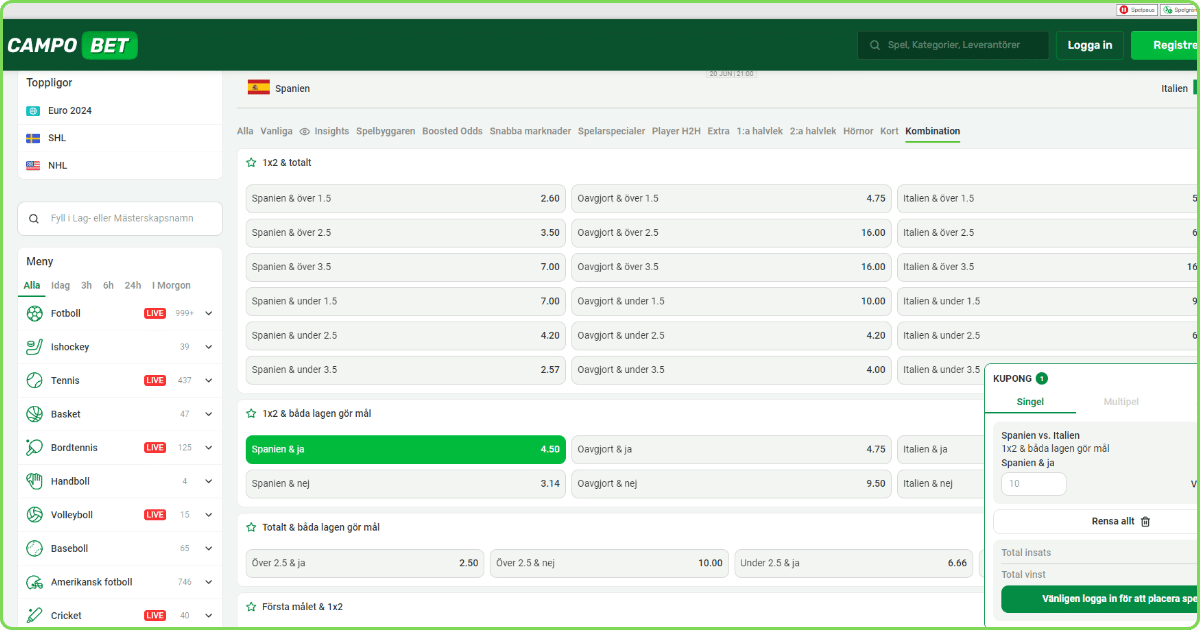Click the magnifier icon in the top search bar
Image resolution: width=1200 pixels, height=630 pixels.
coord(875,45)
